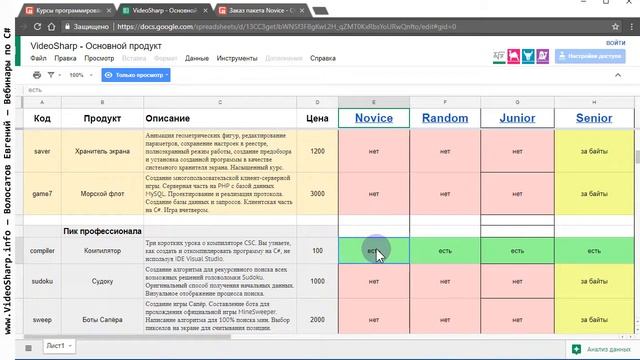This screenshot has width=640, height=360.
Task: Click the Анализ данных explore button
Action: tap(601, 349)
